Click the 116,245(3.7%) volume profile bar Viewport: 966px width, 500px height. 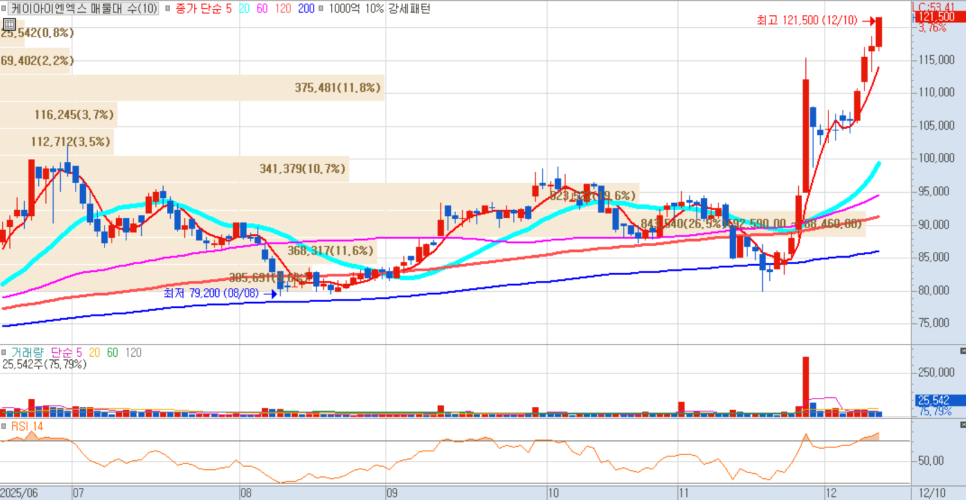59,115
